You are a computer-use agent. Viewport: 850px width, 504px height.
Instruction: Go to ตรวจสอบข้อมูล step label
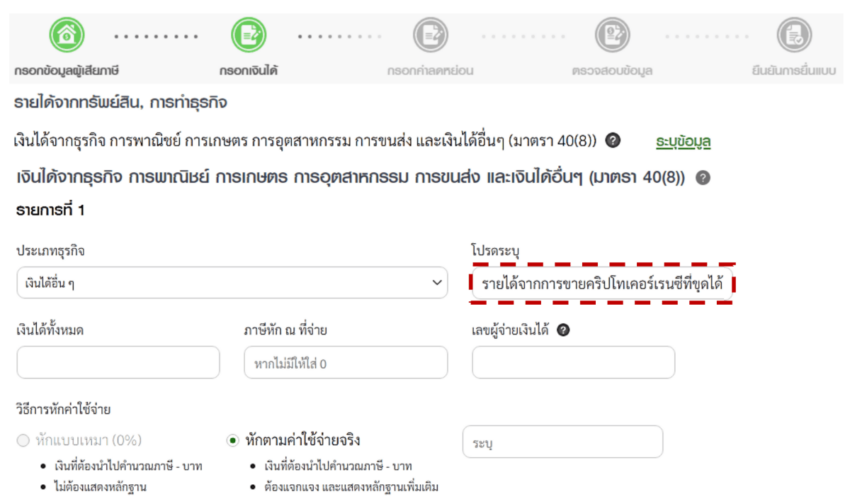(x=612, y=70)
